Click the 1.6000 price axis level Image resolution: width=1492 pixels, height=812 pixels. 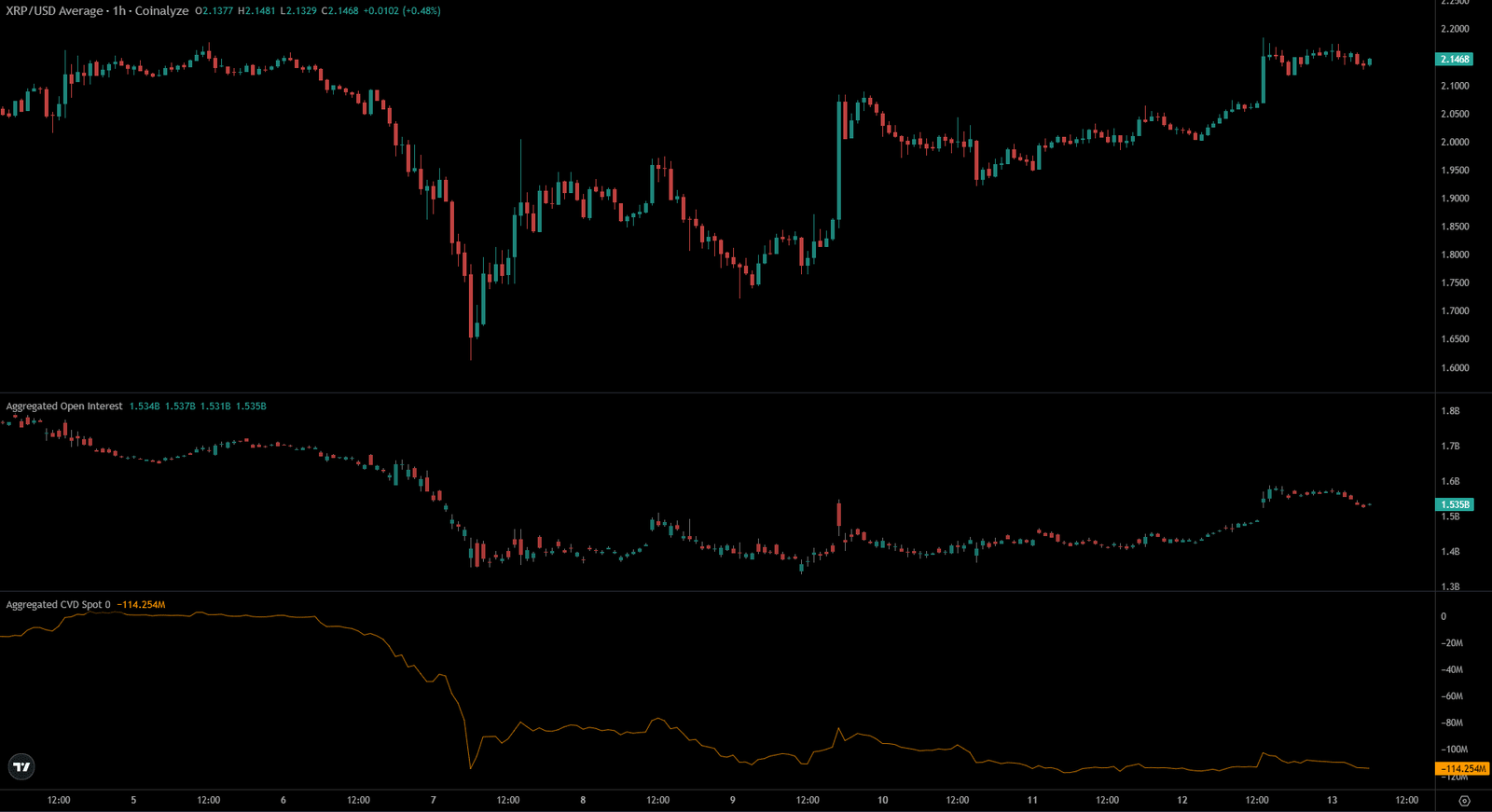[1455, 367]
